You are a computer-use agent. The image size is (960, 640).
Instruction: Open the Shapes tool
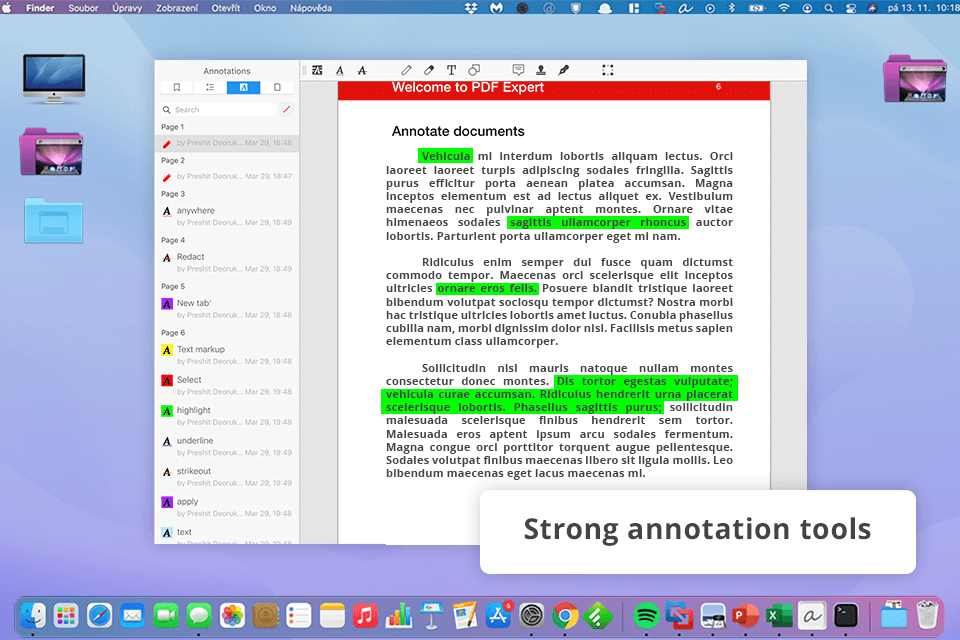tap(474, 71)
